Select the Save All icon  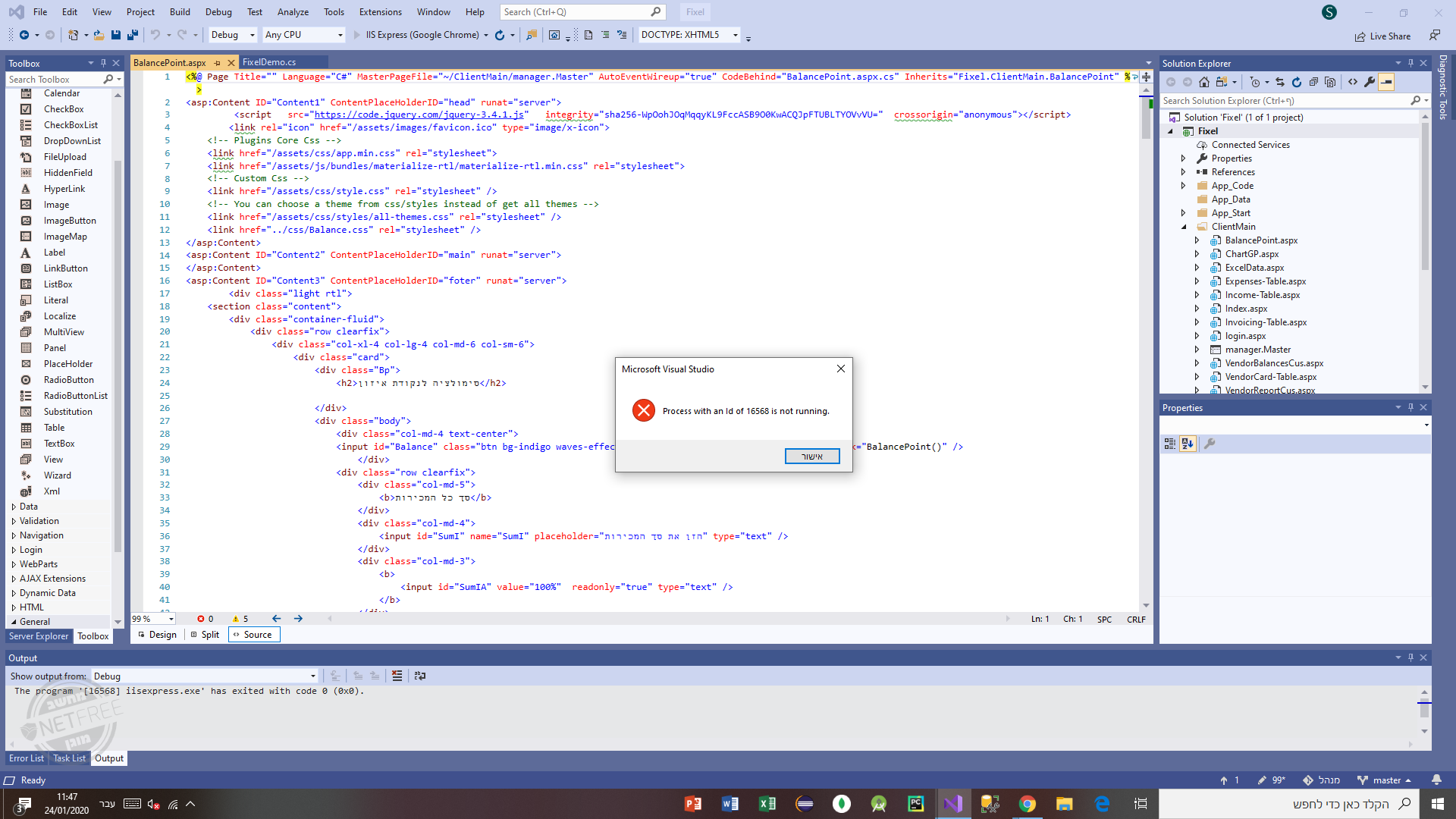pos(132,35)
